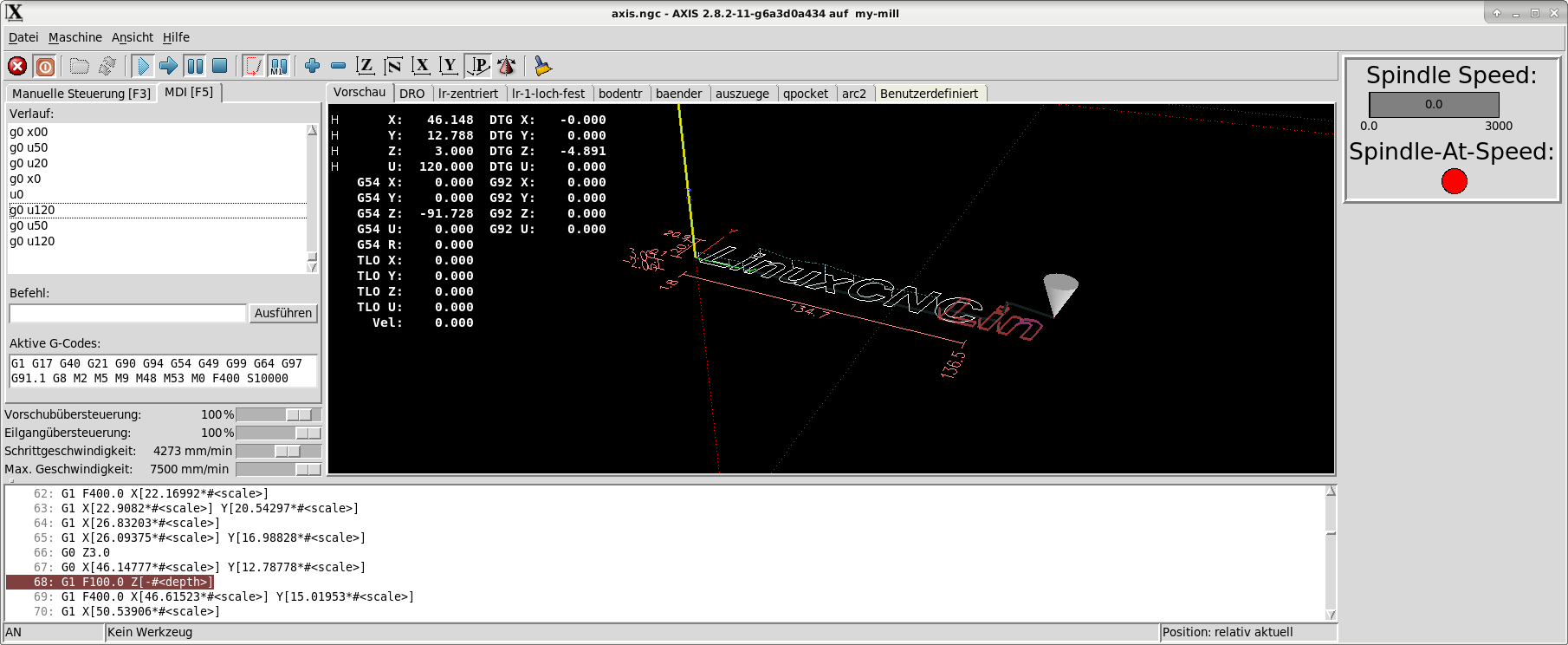Click the Spindle Speed bar

tap(1434, 104)
